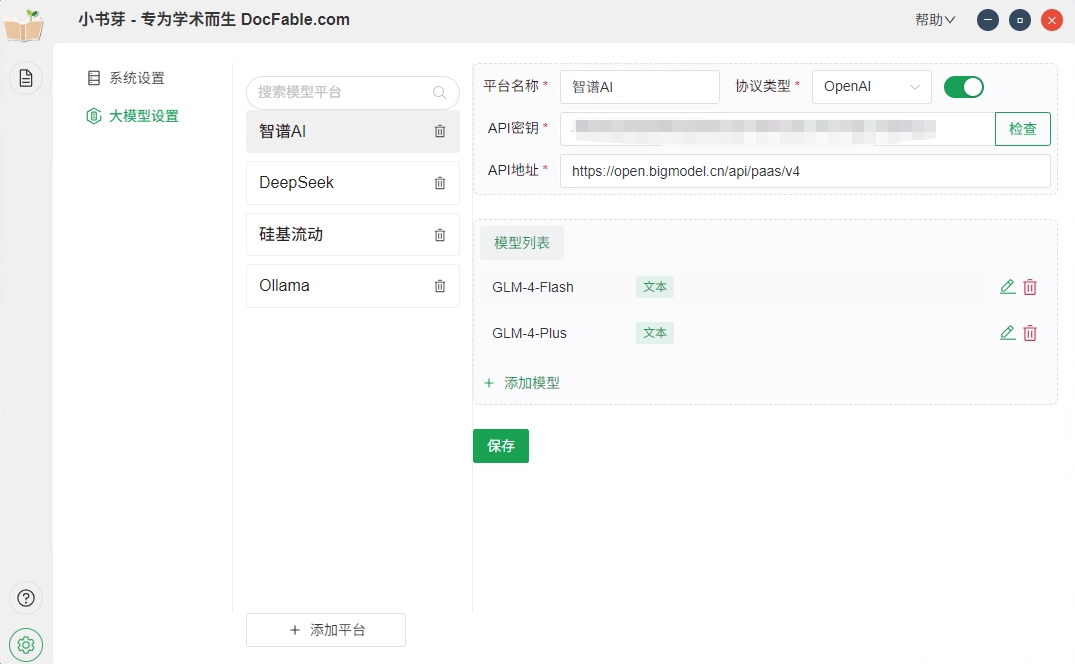Focus the 搜索模型平台 search field
This screenshot has height=664, width=1075.
[x=352, y=93]
